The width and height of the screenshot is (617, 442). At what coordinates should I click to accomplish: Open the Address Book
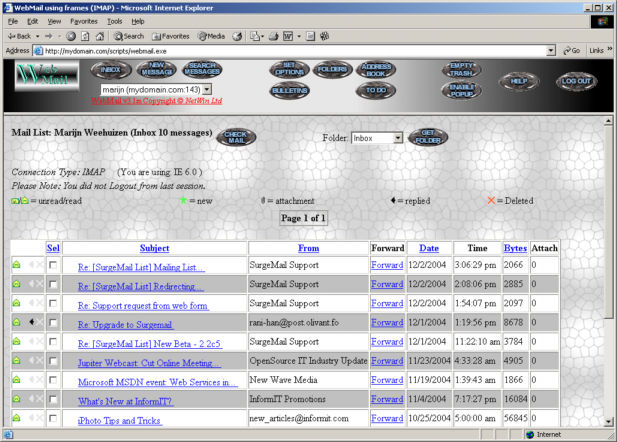pyautogui.click(x=376, y=70)
